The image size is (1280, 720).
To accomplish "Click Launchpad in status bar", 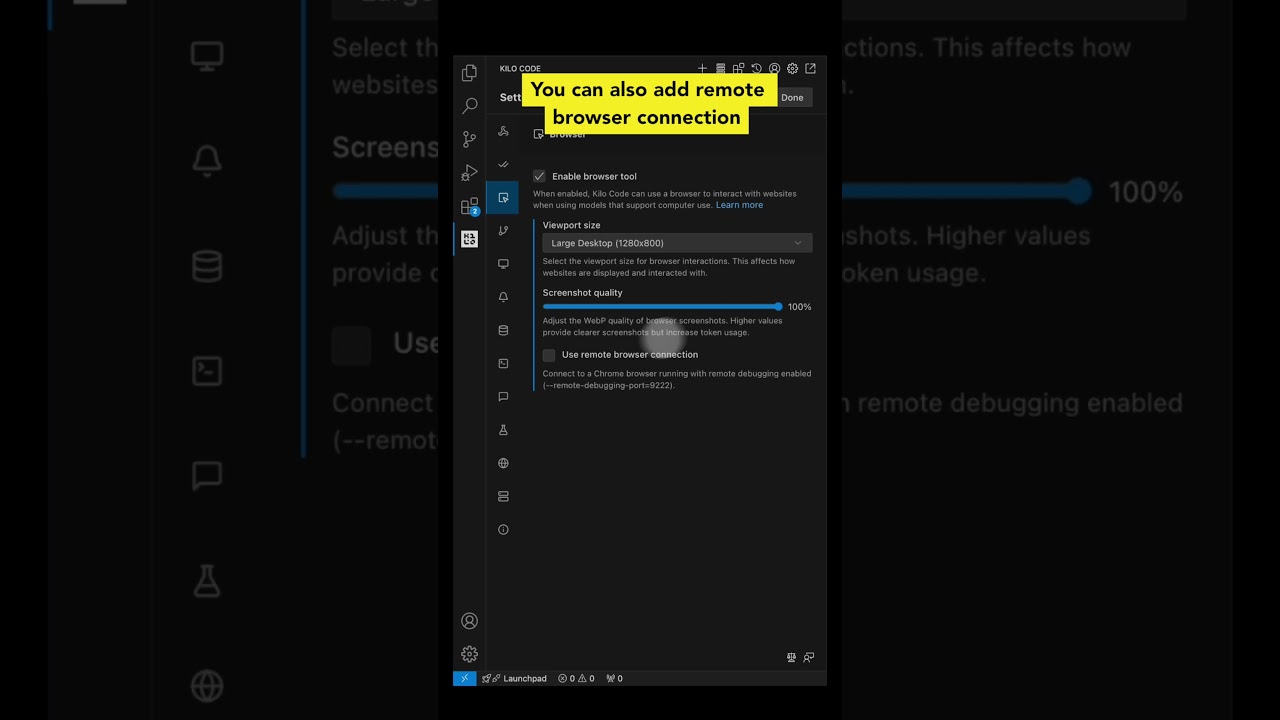I will pos(515,678).
